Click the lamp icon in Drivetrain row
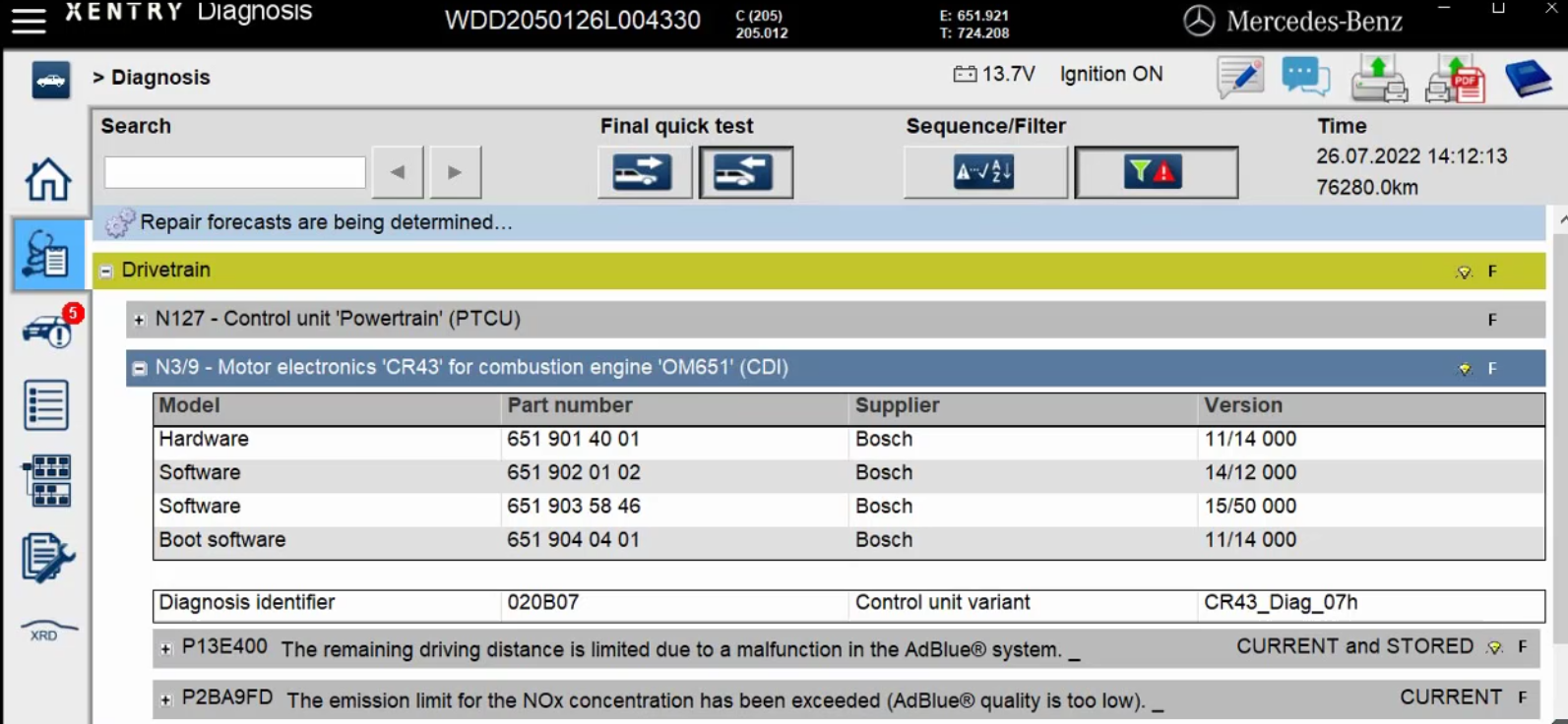This screenshot has height=724, width=1568. pyautogui.click(x=1464, y=272)
